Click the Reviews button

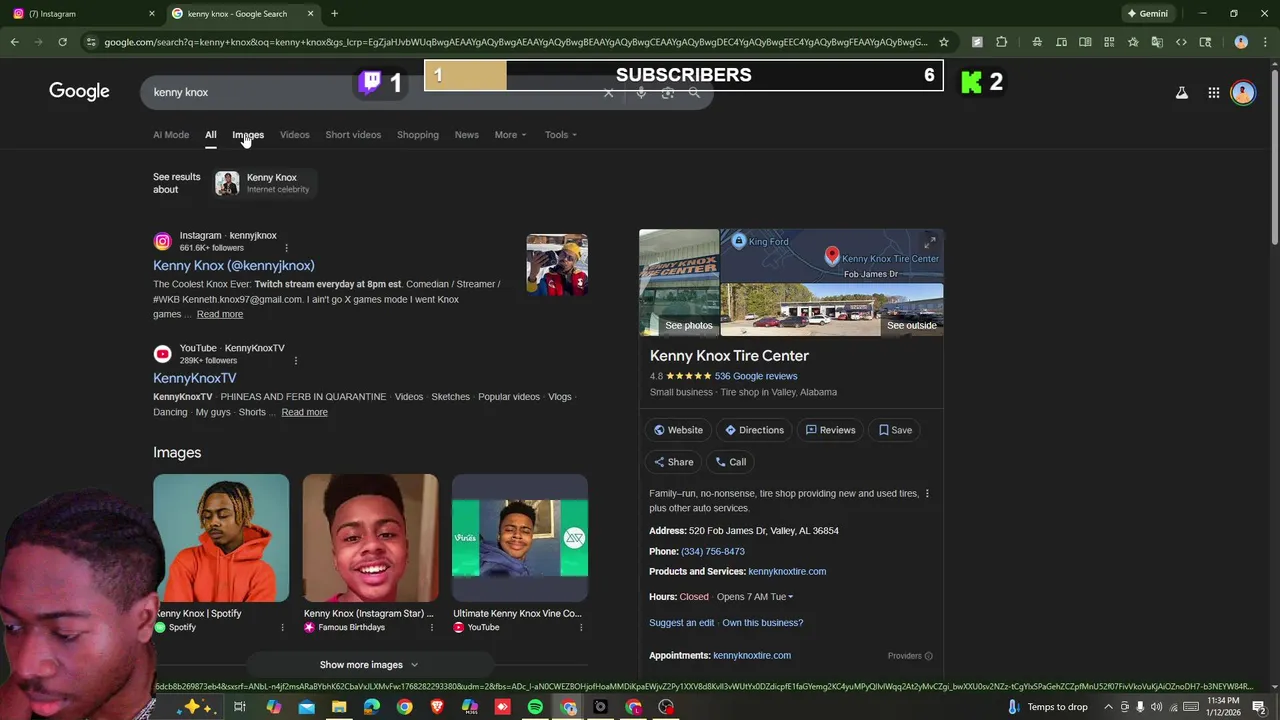830,430
